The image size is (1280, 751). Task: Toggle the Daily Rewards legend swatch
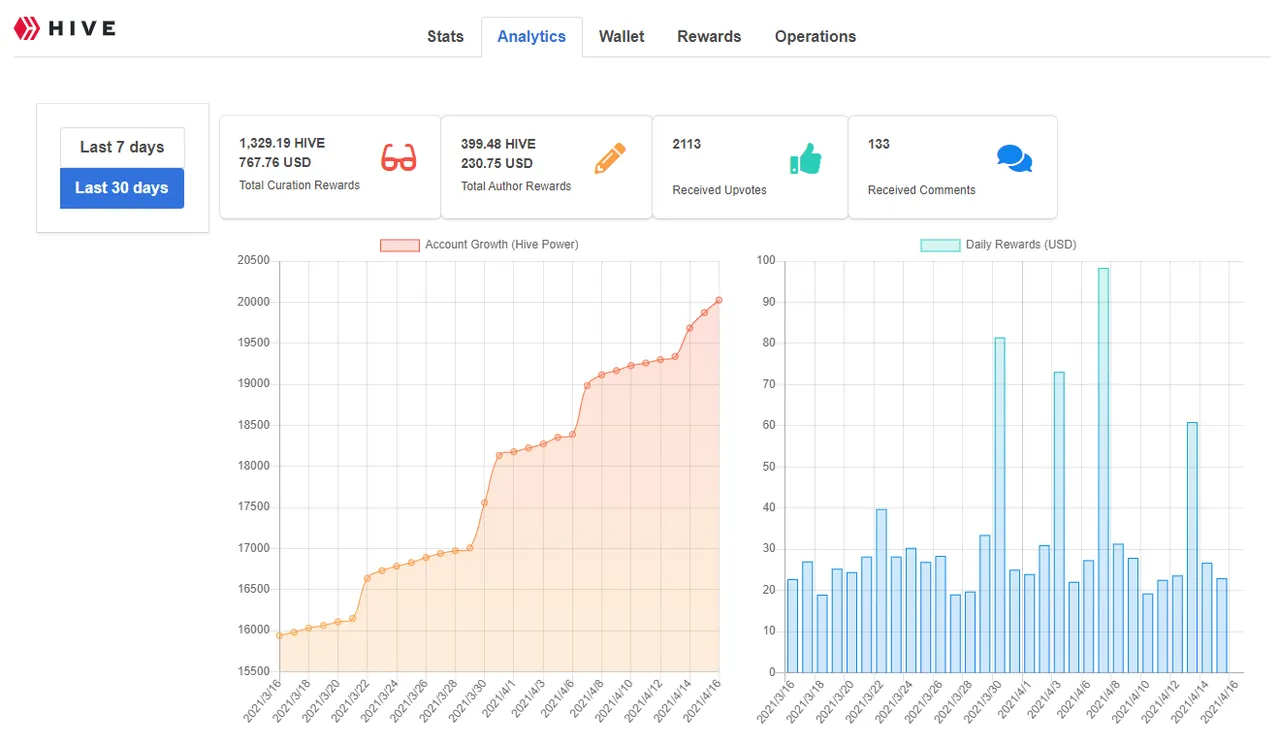pyautogui.click(x=940, y=245)
